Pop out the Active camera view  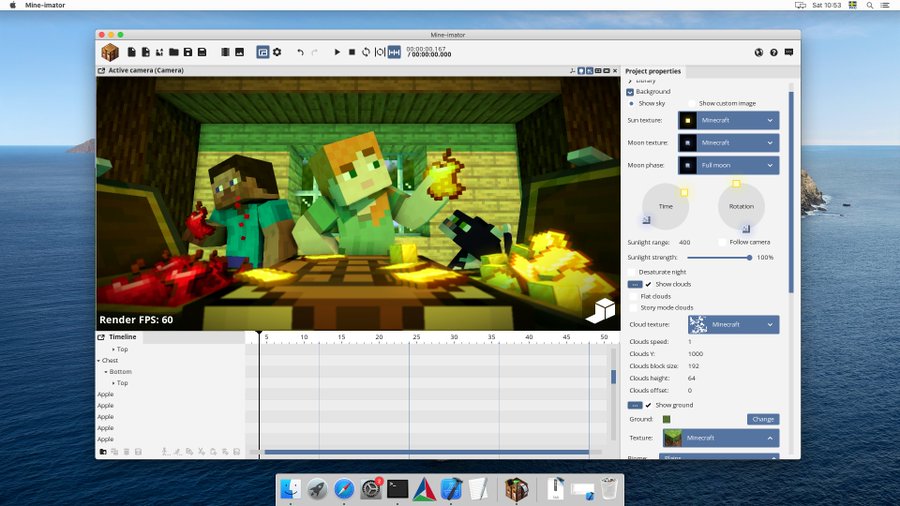click(x=102, y=71)
